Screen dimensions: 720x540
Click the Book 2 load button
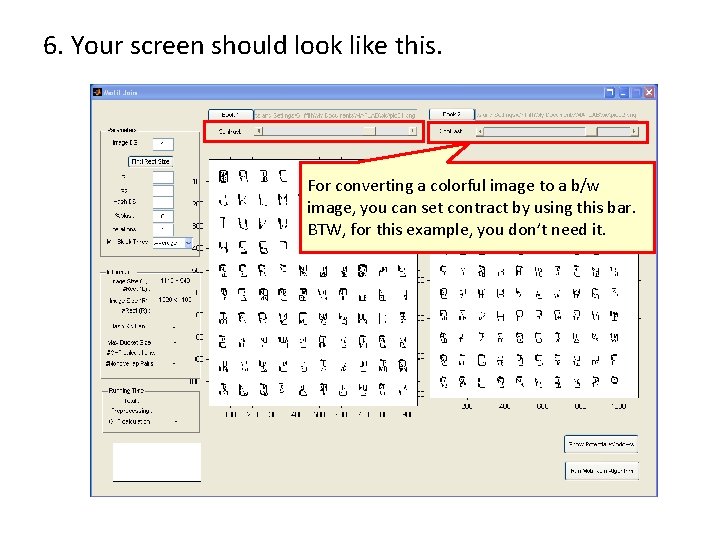click(451, 114)
